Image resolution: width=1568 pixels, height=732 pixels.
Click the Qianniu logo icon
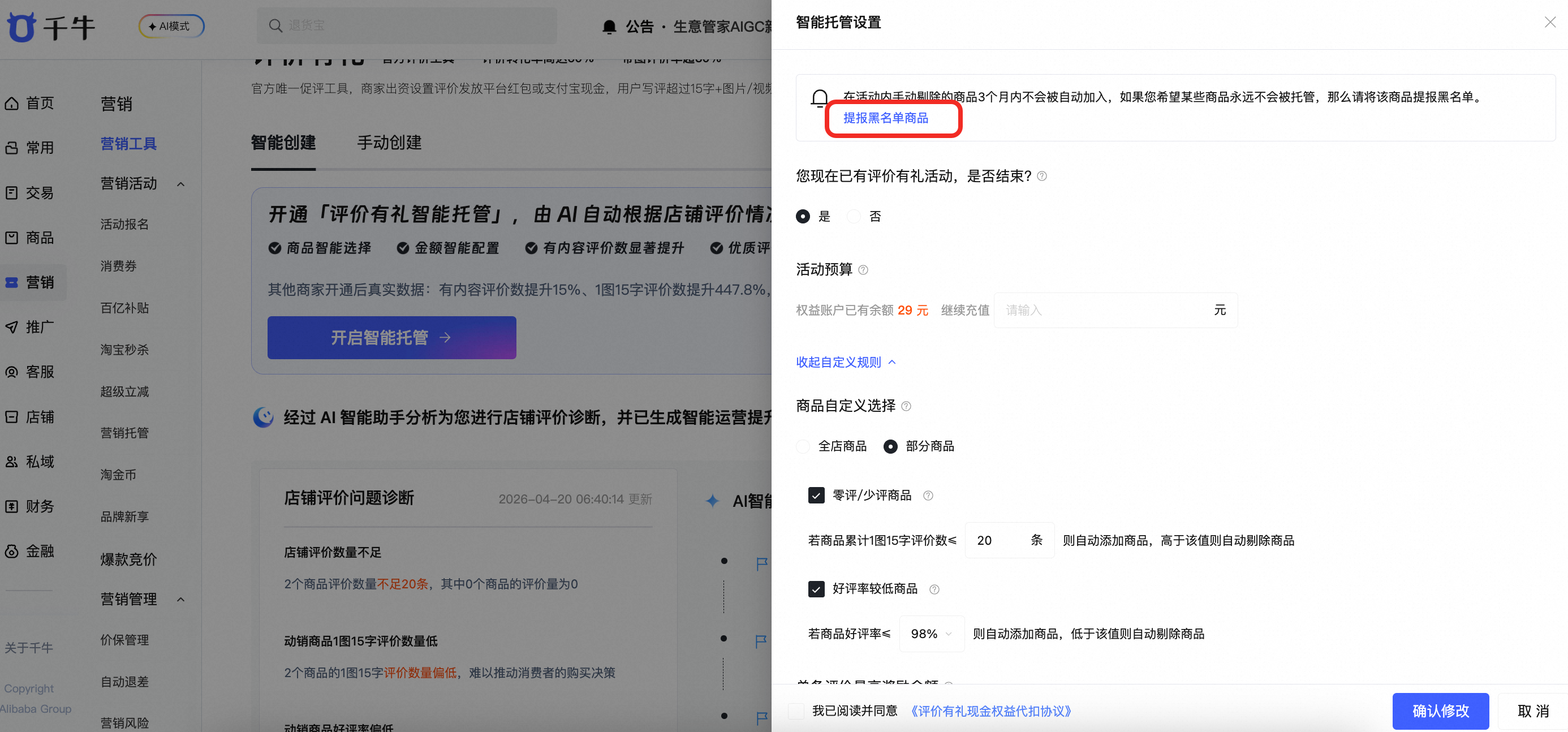point(21,27)
